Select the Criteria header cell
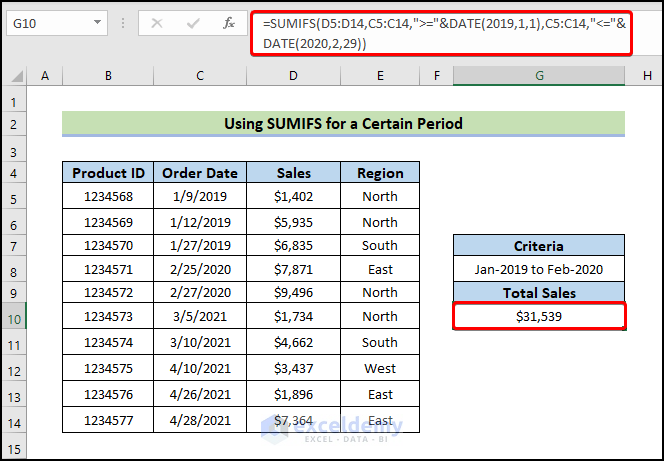Image resolution: width=664 pixels, height=461 pixels. [539, 245]
